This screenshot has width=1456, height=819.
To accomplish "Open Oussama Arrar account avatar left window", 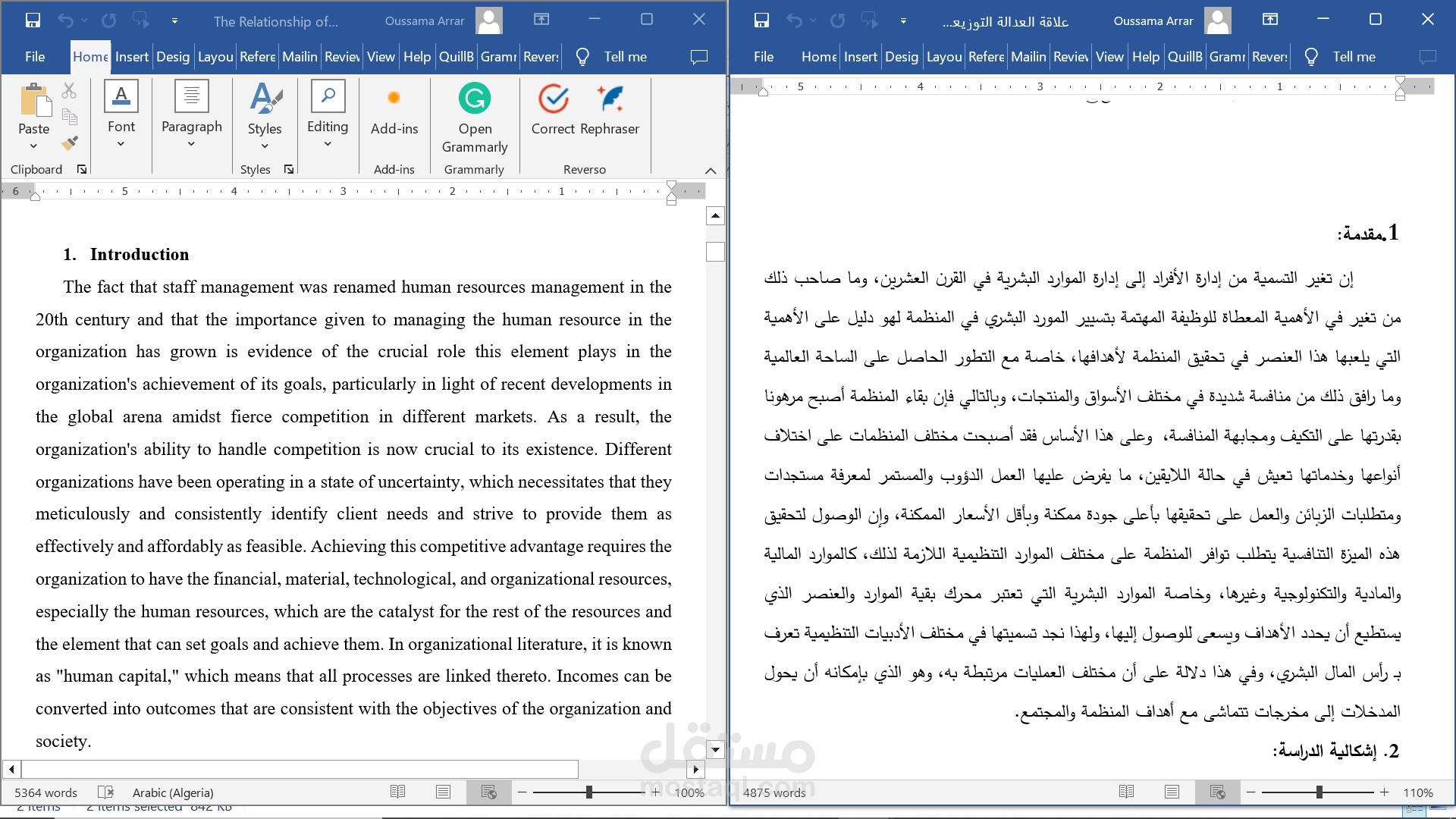I will pyautogui.click(x=489, y=20).
